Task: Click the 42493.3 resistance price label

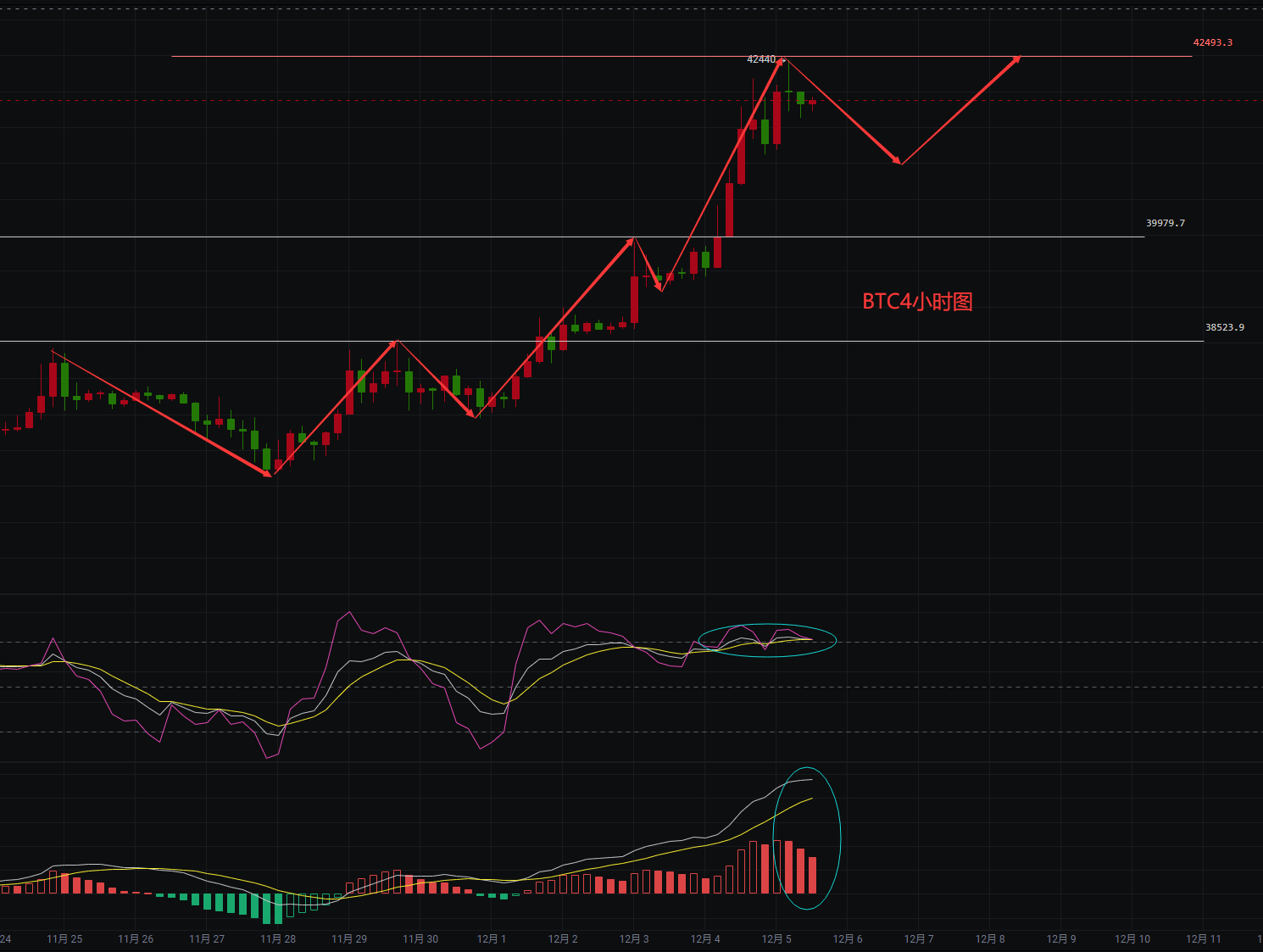Action: coord(1212,42)
